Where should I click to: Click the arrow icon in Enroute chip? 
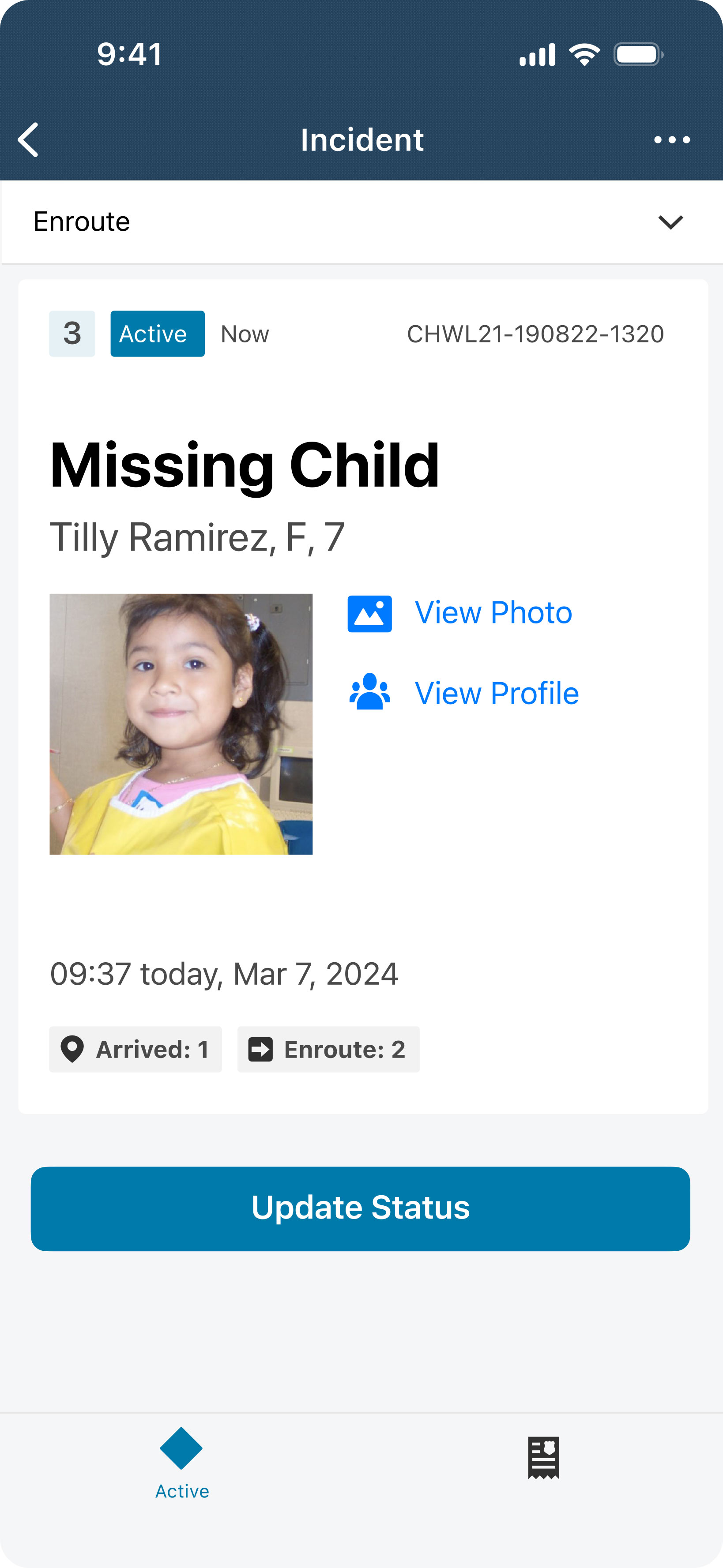tap(260, 1049)
